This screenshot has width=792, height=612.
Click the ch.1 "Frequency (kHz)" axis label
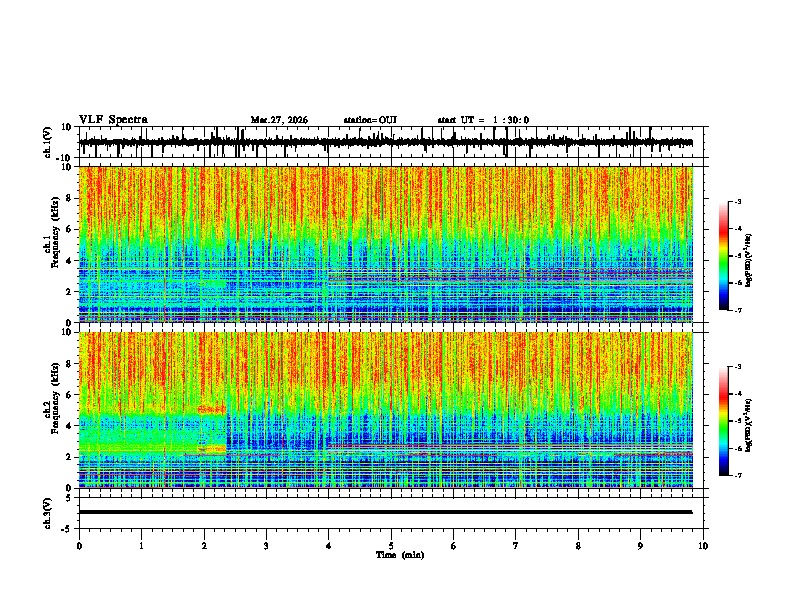coord(55,232)
